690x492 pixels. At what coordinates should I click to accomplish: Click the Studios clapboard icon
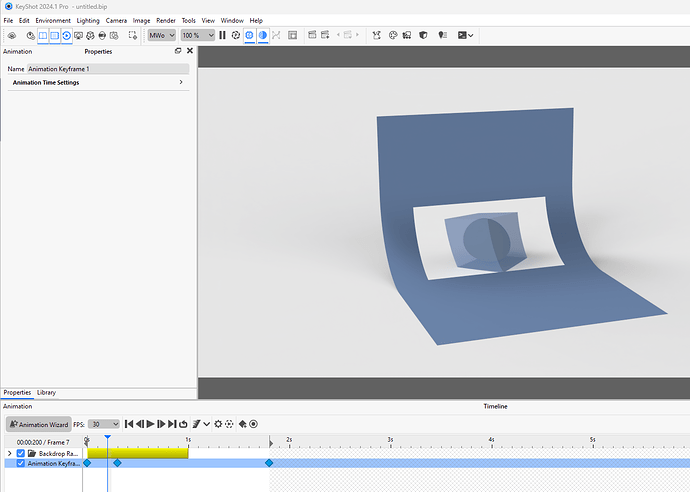pos(312,35)
